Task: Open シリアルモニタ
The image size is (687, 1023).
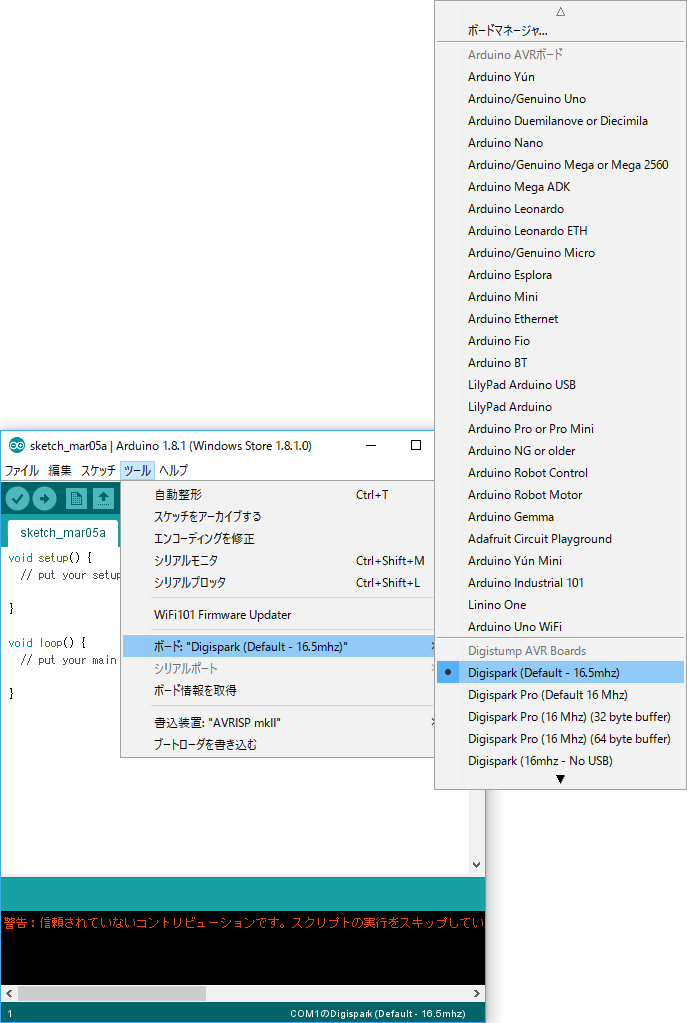Action: (279, 560)
